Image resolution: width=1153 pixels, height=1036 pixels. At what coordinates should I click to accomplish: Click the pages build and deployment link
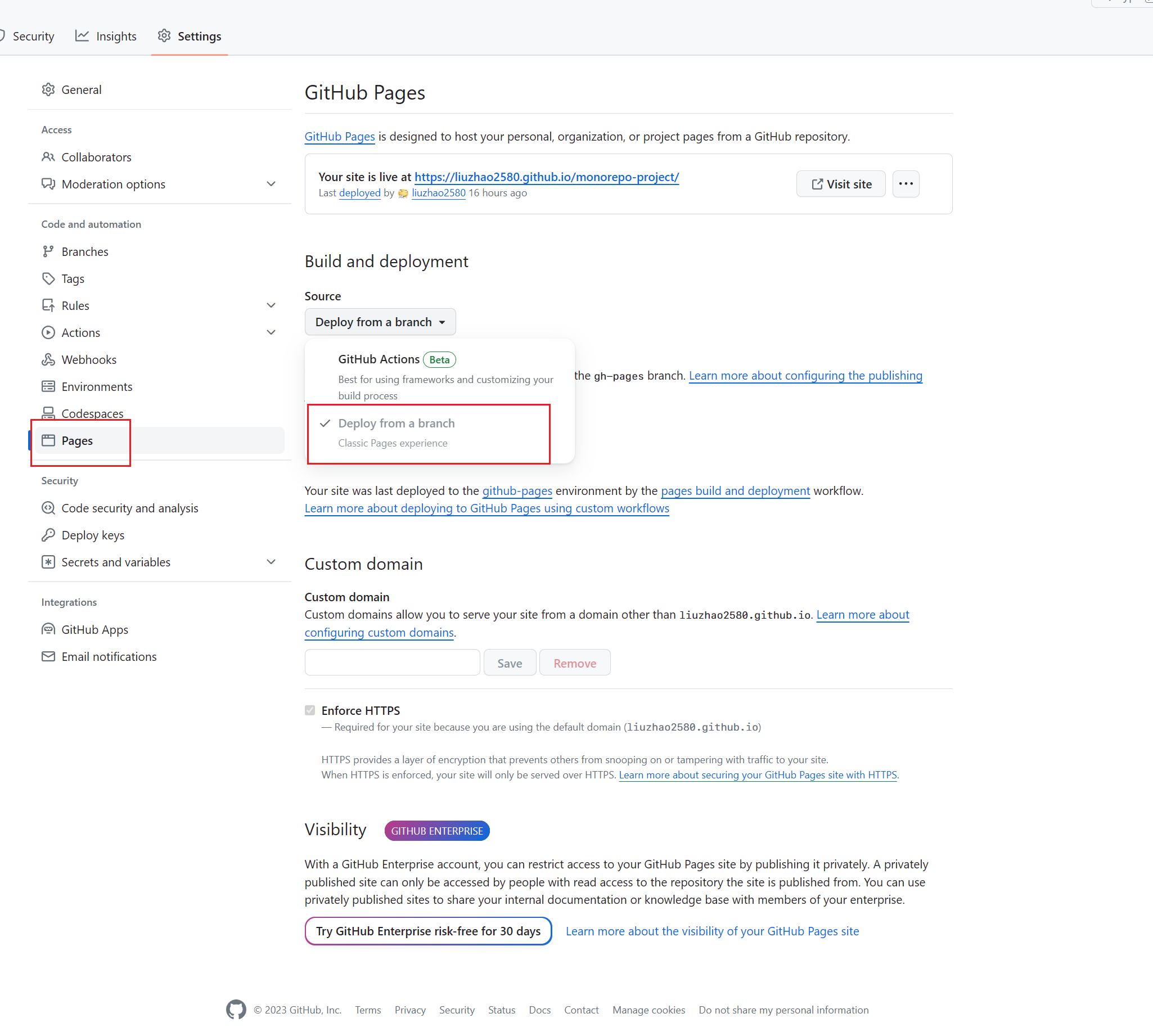click(735, 490)
